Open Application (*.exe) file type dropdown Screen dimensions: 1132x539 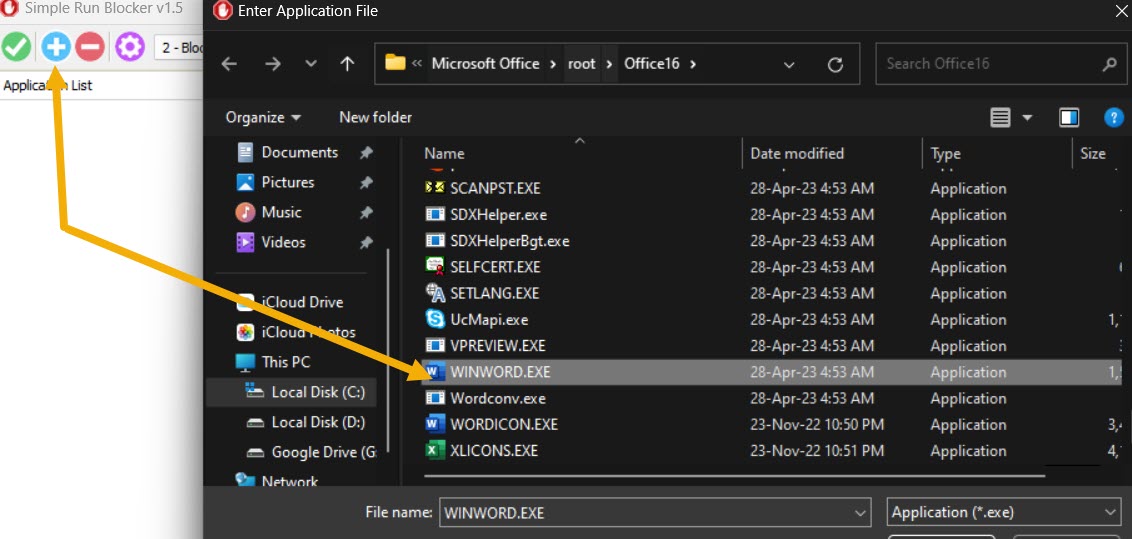pyautogui.click(x=1003, y=513)
